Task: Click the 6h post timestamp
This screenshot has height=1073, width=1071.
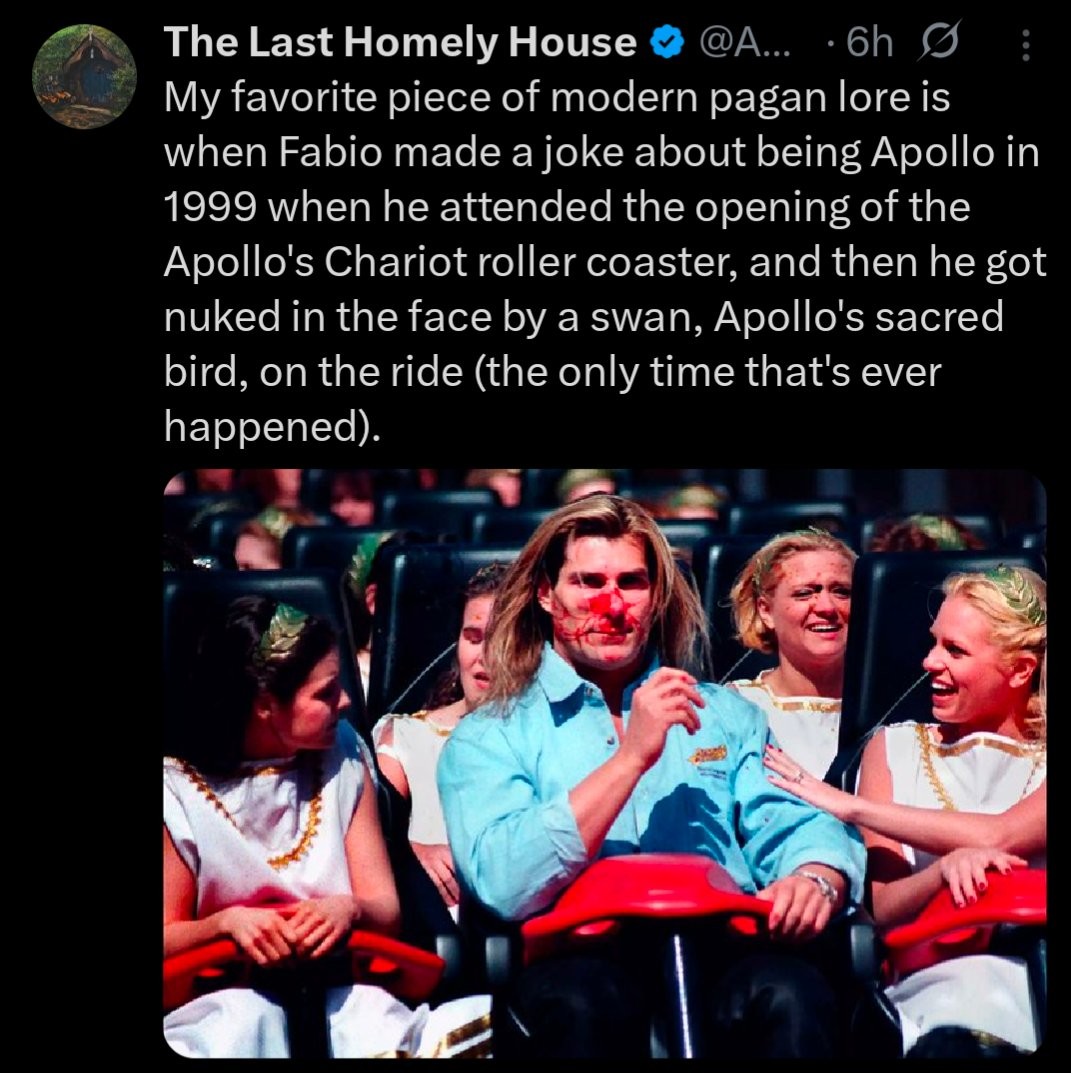Action: pyautogui.click(x=864, y=43)
